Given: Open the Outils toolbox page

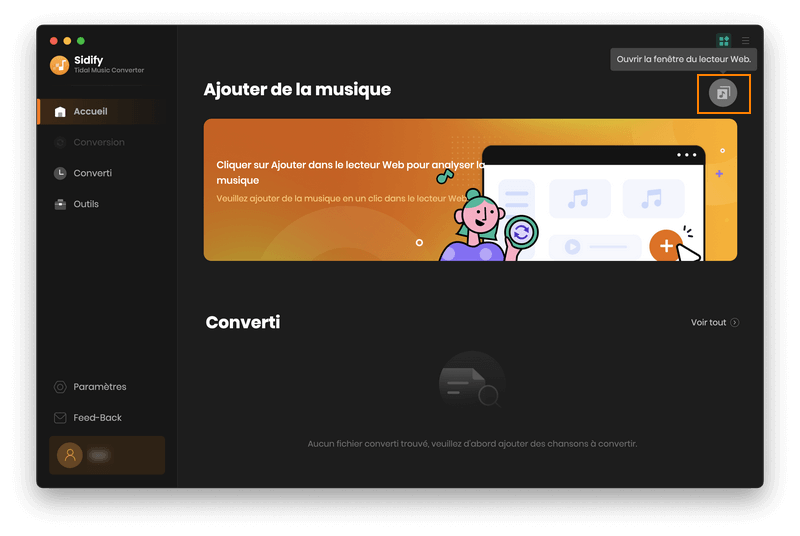Looking at the screenshot, I should pyautogui.click(x=86, y=204).
